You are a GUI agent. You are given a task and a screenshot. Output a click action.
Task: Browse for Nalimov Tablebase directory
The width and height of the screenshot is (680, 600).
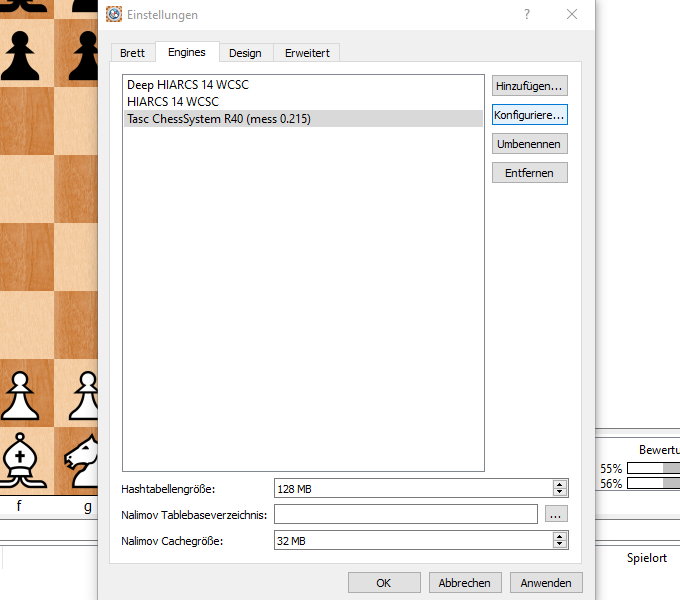point(556,514)
